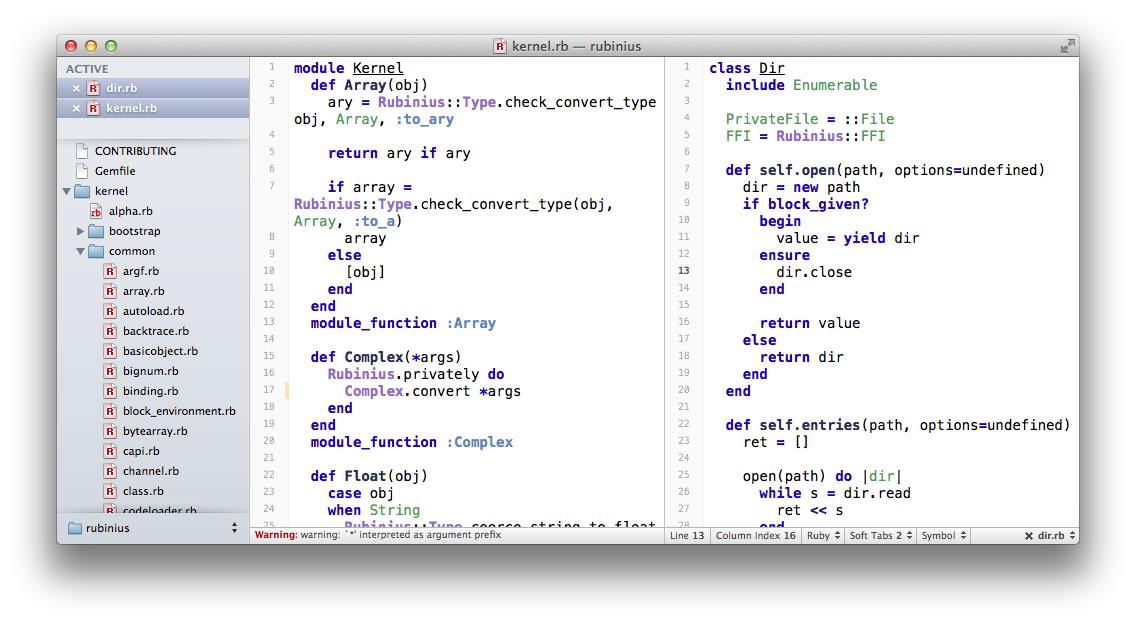Select the CONTRIBUTING file
Viewport: 1136px width, 623px height.
coord(135,151)
